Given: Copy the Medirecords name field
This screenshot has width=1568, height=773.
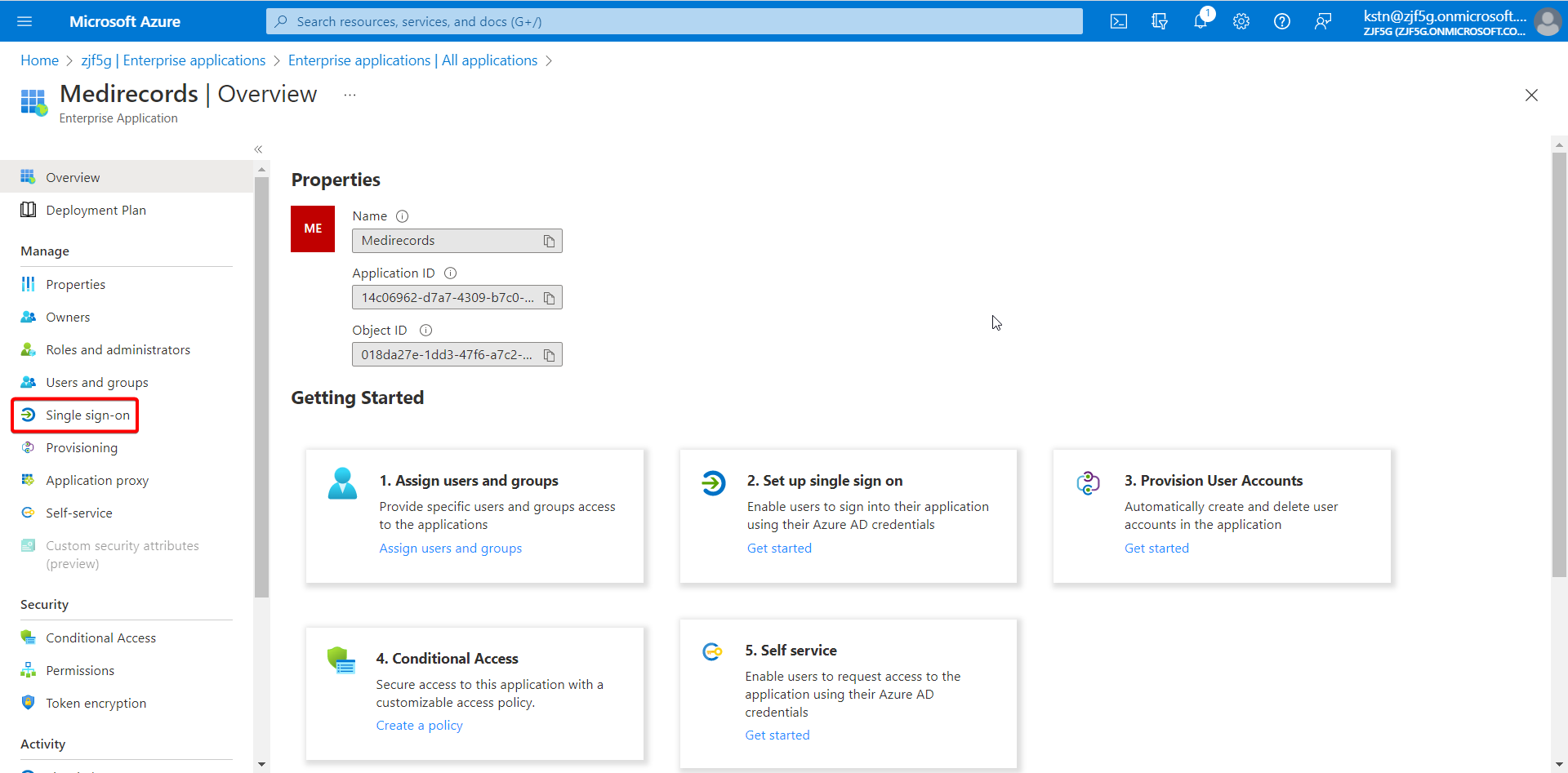Looking at the screenshot, I should [550, 241].
